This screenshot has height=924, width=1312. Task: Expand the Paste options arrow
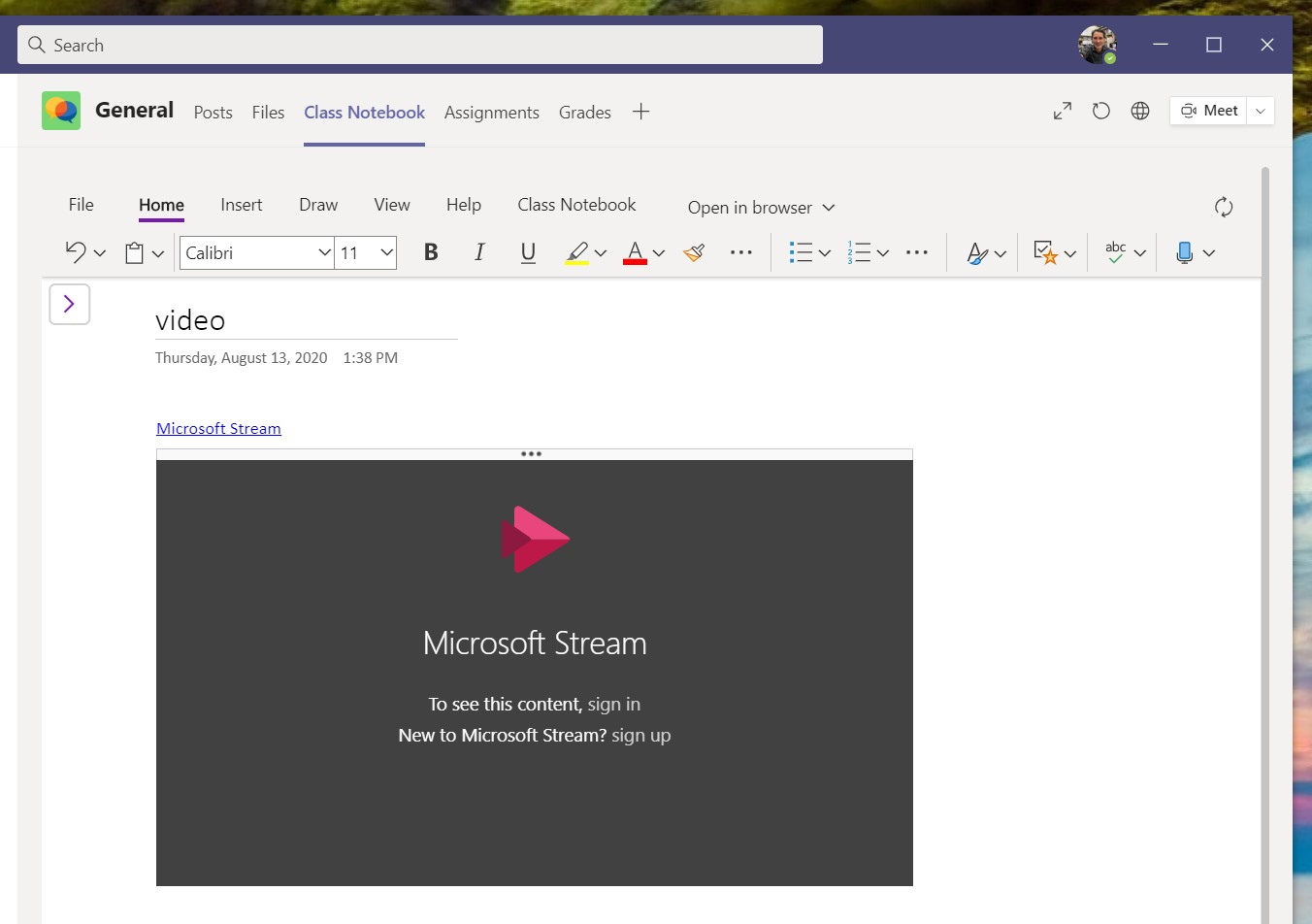point(157,253)
